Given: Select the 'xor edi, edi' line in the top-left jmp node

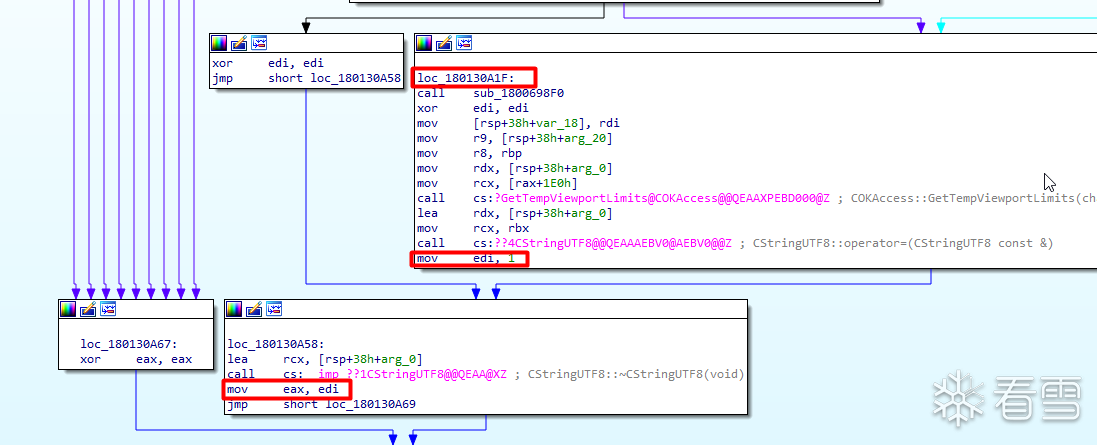Looking at the screenshot, I should 268,63.
